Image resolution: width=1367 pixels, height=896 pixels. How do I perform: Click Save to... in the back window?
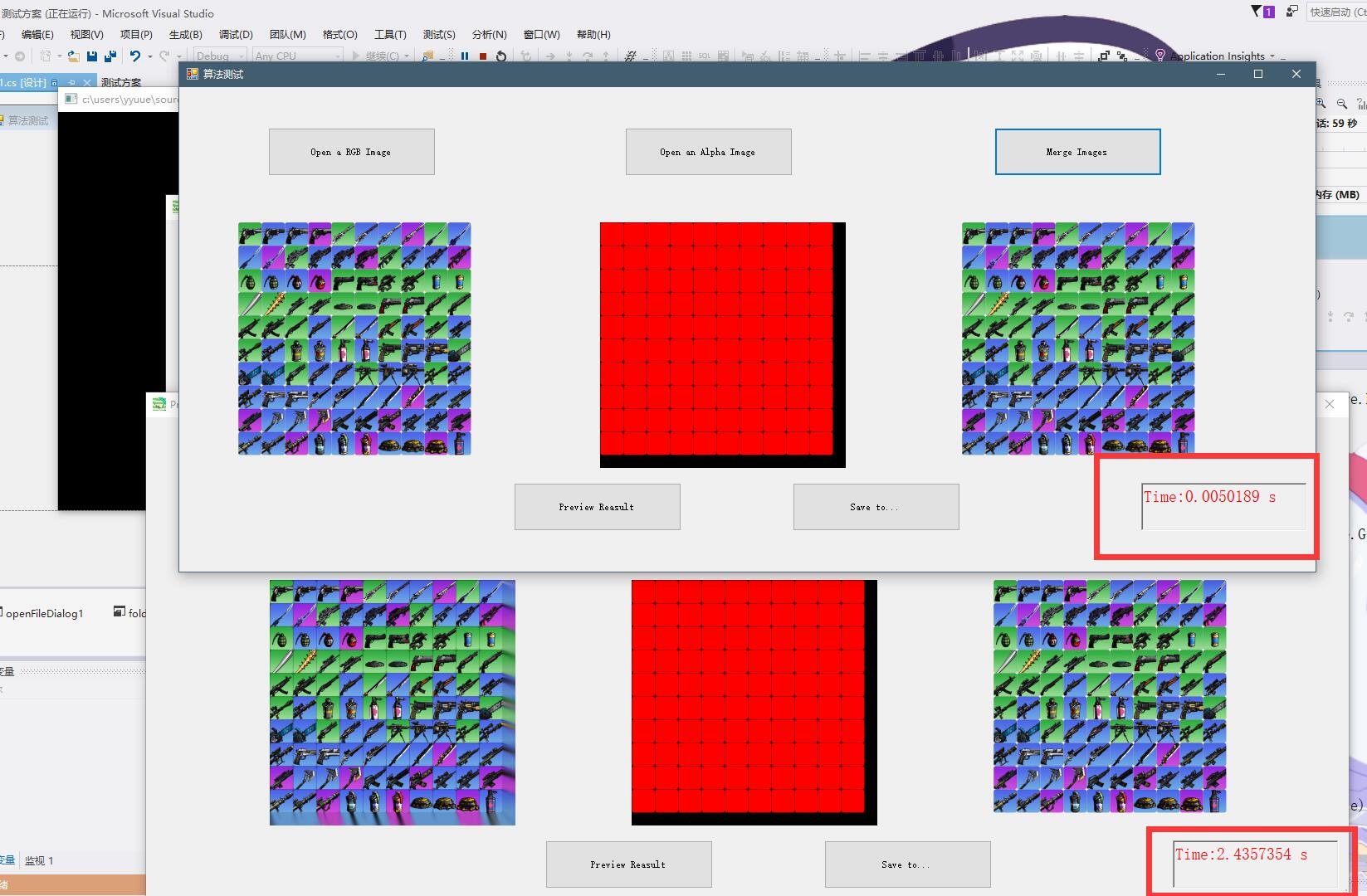click(907, 864)
